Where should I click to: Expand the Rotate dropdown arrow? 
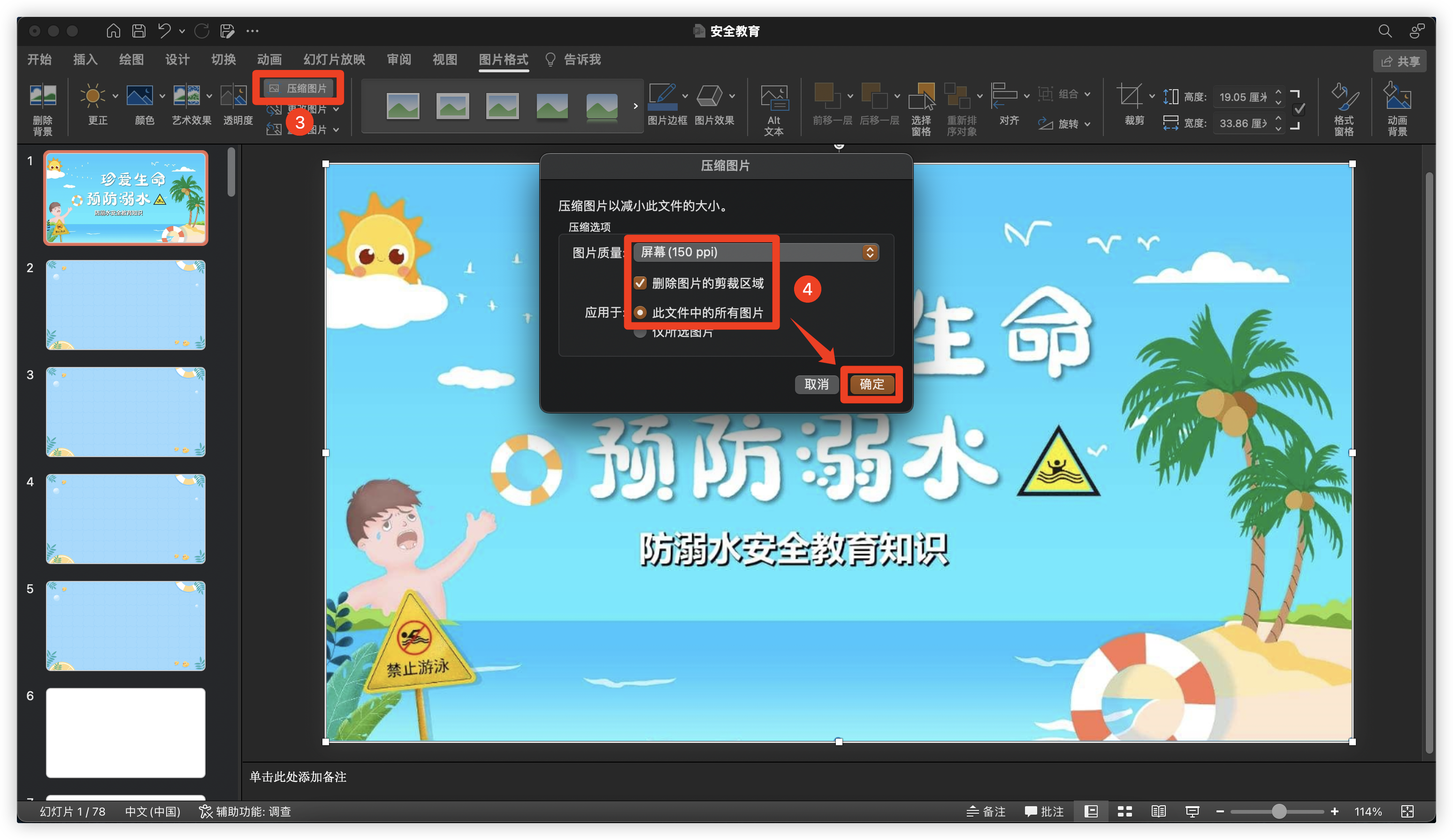[1087, 123]
